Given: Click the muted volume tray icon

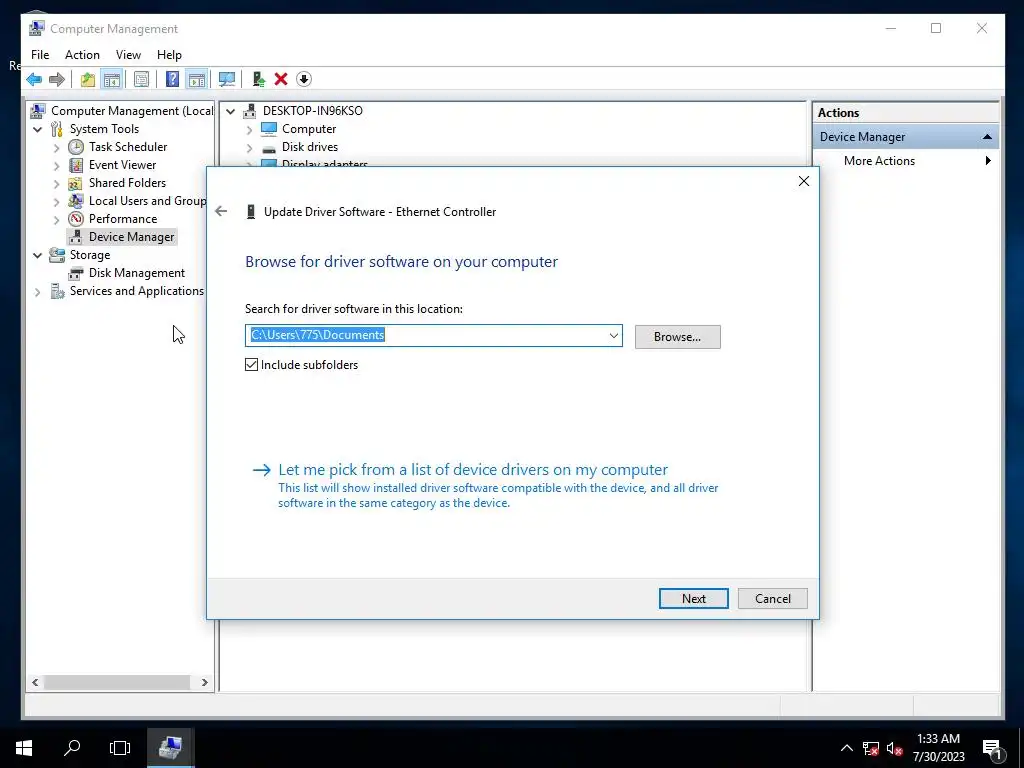Looking at the screenshot, I should pyautogui.click(x=894, y=749).
